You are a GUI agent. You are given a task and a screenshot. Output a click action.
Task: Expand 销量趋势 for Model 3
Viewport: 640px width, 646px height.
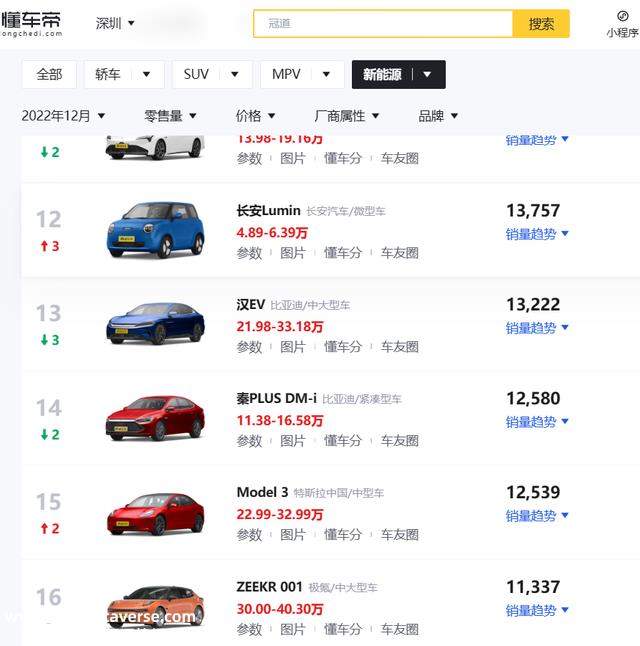pyautogui.click(x=537, y=516)
